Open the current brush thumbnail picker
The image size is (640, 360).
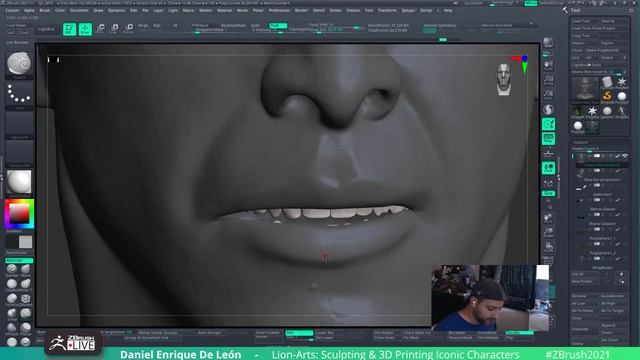pos(19,64)
